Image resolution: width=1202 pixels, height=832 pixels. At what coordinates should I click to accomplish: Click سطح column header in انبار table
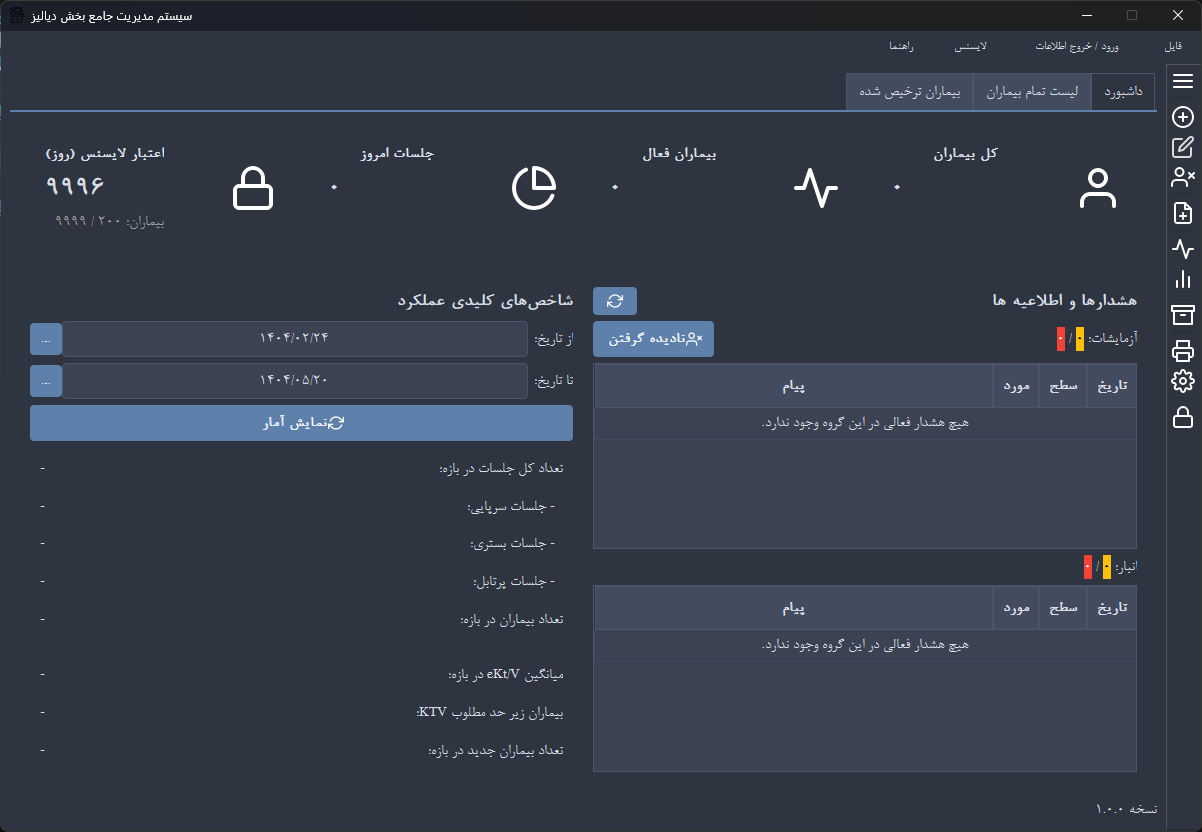click(x=1064, y=608)
